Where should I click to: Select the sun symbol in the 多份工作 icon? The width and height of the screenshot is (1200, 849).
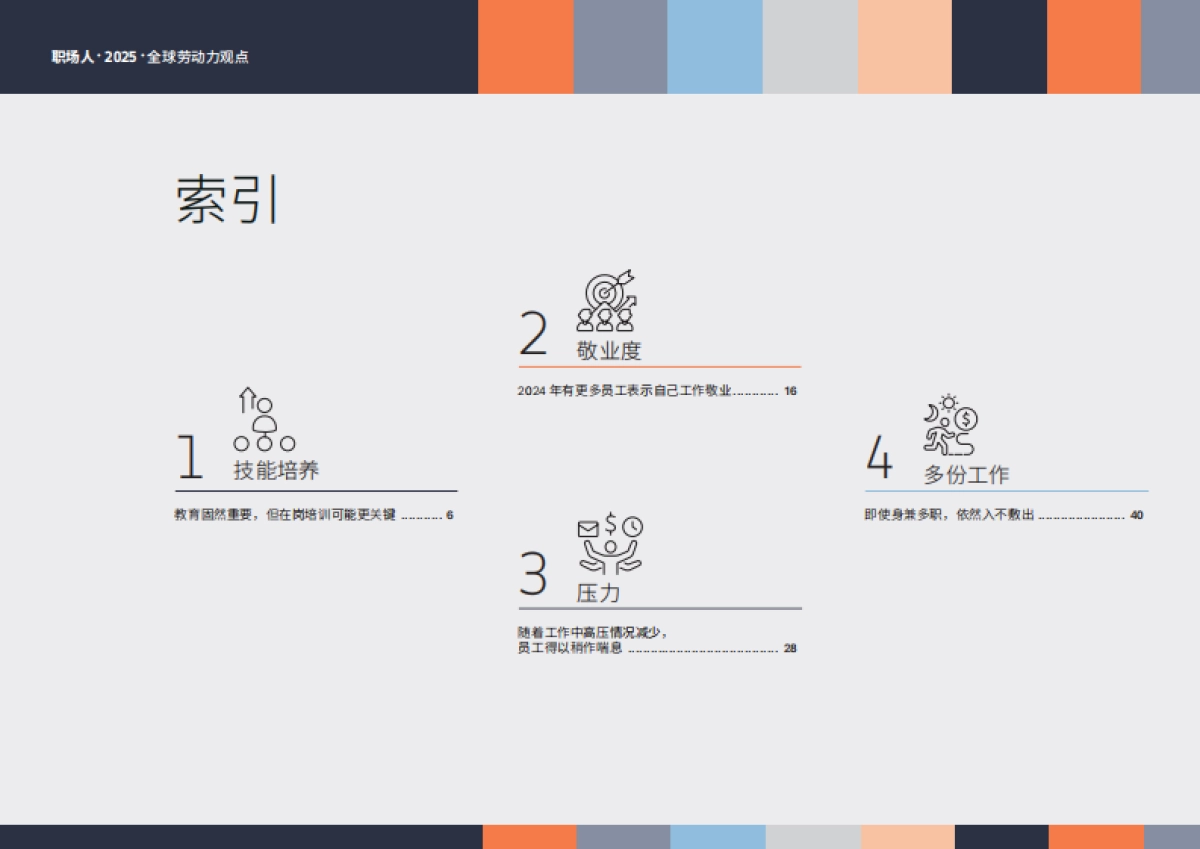pyautogui.click(x=949, y=402)
